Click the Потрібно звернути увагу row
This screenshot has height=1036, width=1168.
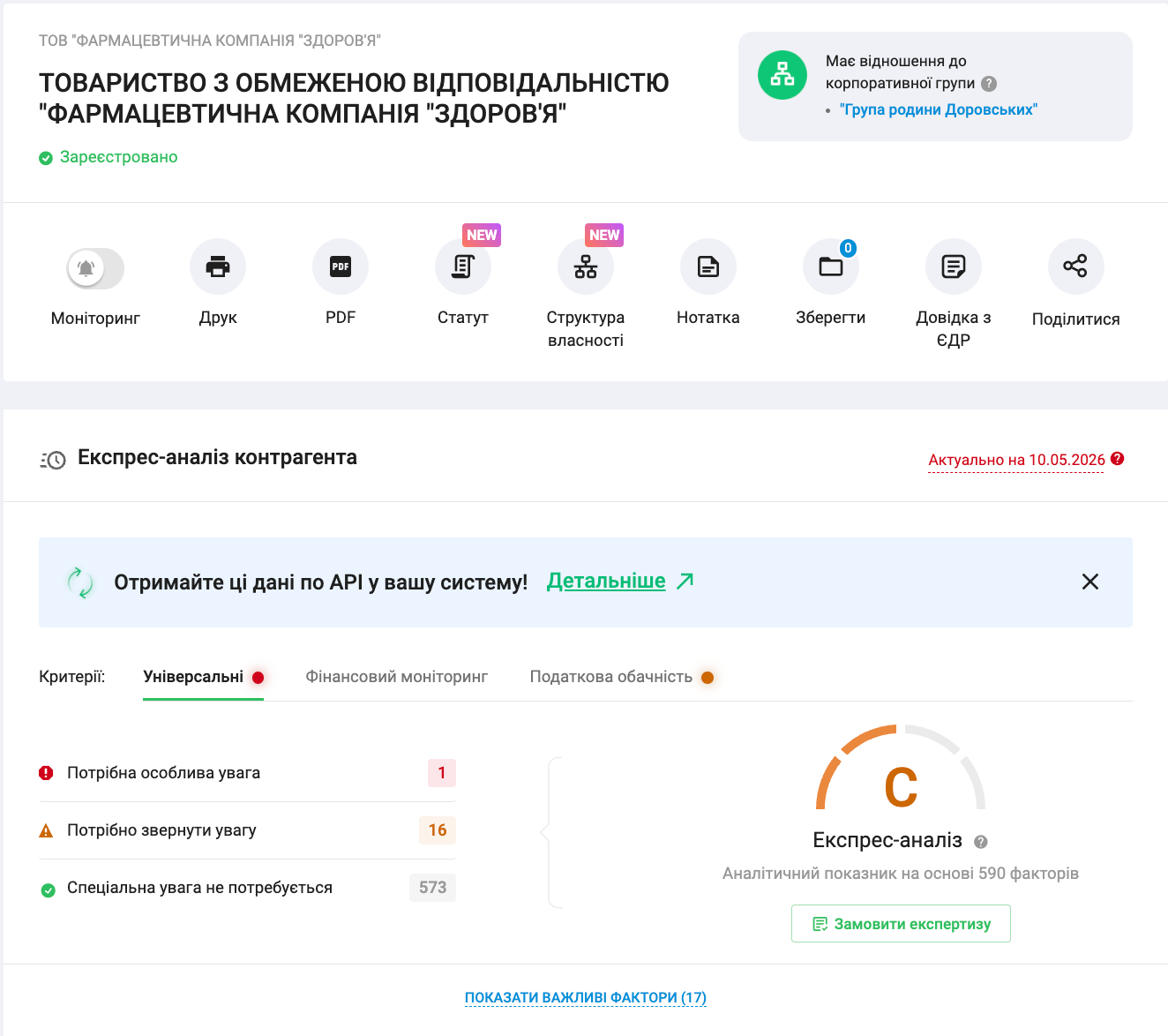[247, 830]
